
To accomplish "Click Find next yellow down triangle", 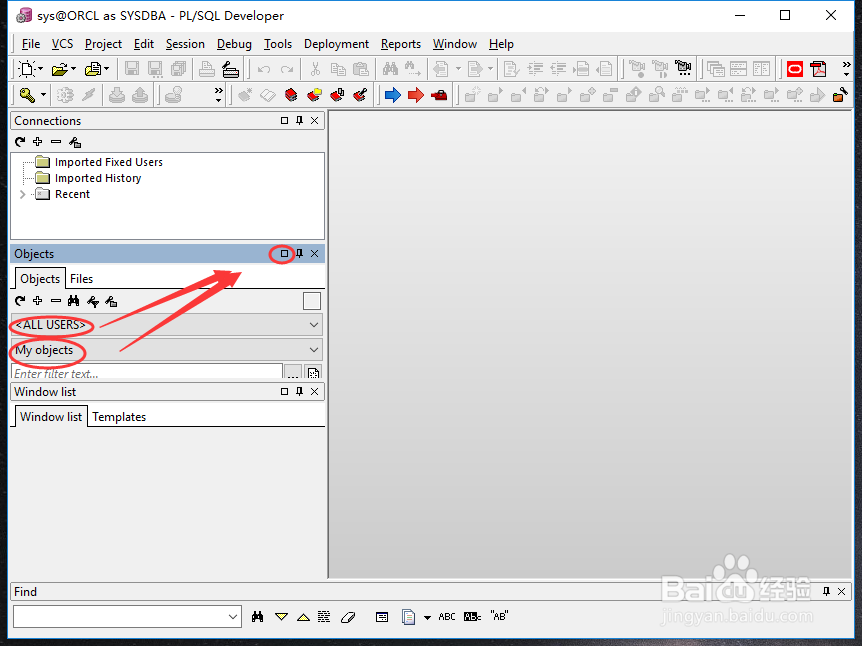I will point(281,617).
